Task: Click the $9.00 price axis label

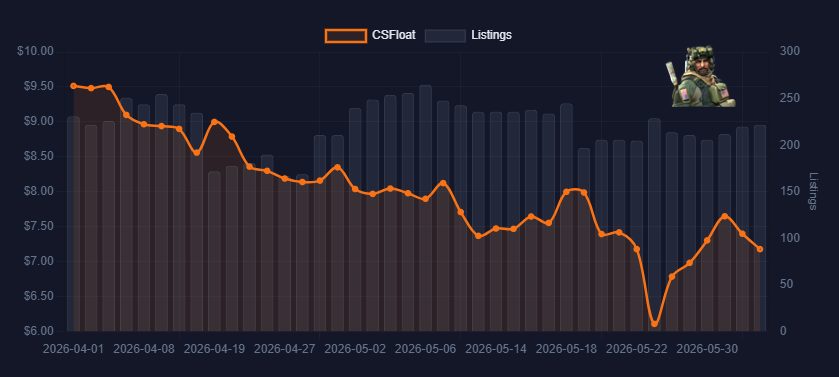Action: (38, 121)
